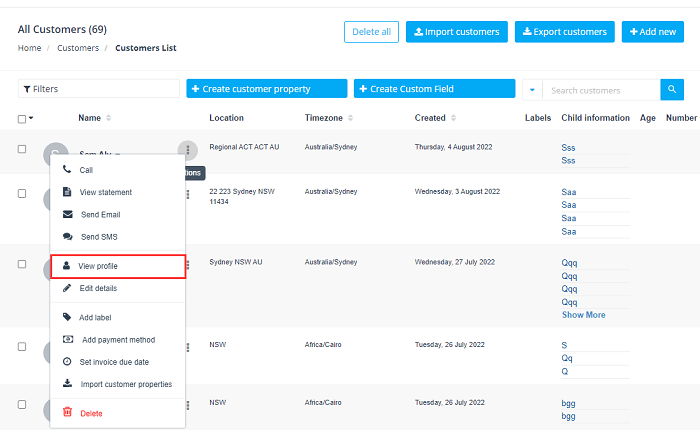Expand the bulk-select caret next to header checkbox
This screenshot has height=436, width=700.
[x=32, y=118]
